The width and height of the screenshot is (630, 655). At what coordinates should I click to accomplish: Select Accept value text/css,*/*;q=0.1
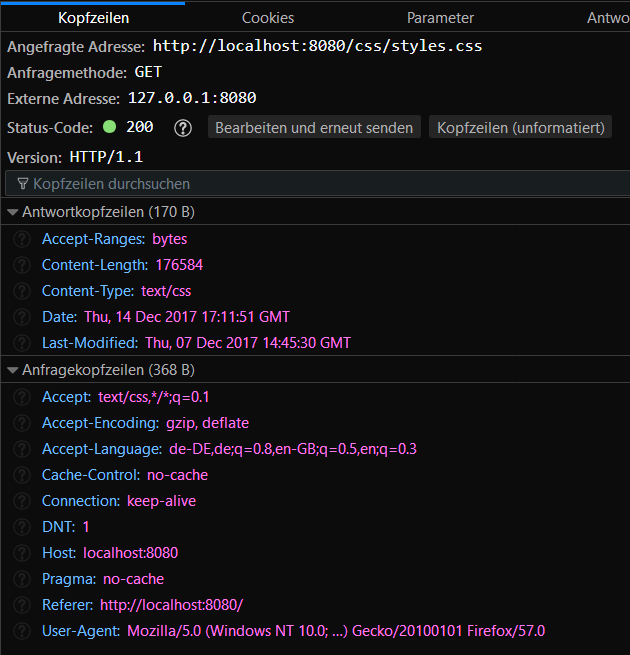[x=154, y=397]
